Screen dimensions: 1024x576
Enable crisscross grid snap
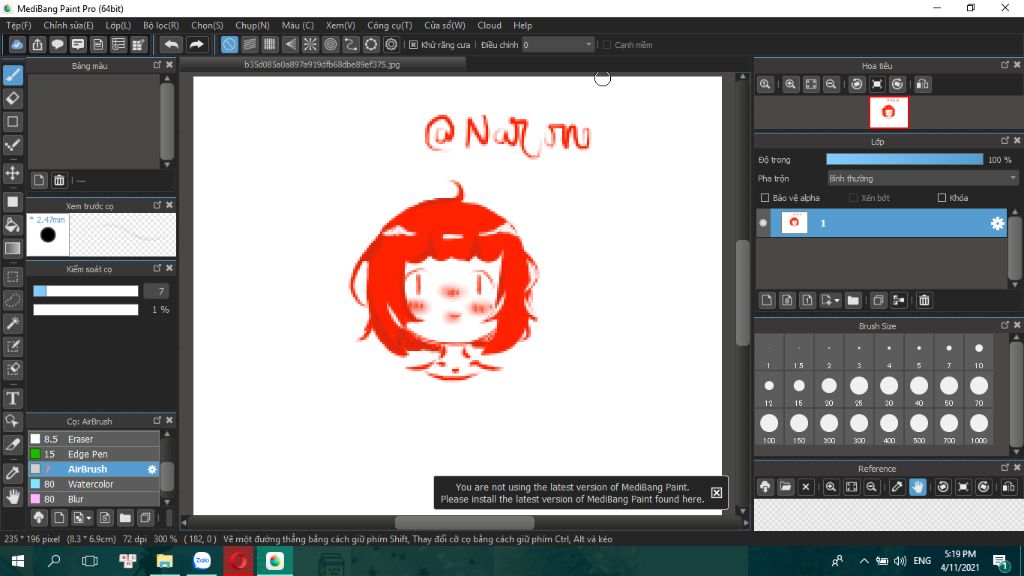click(270, 44)
